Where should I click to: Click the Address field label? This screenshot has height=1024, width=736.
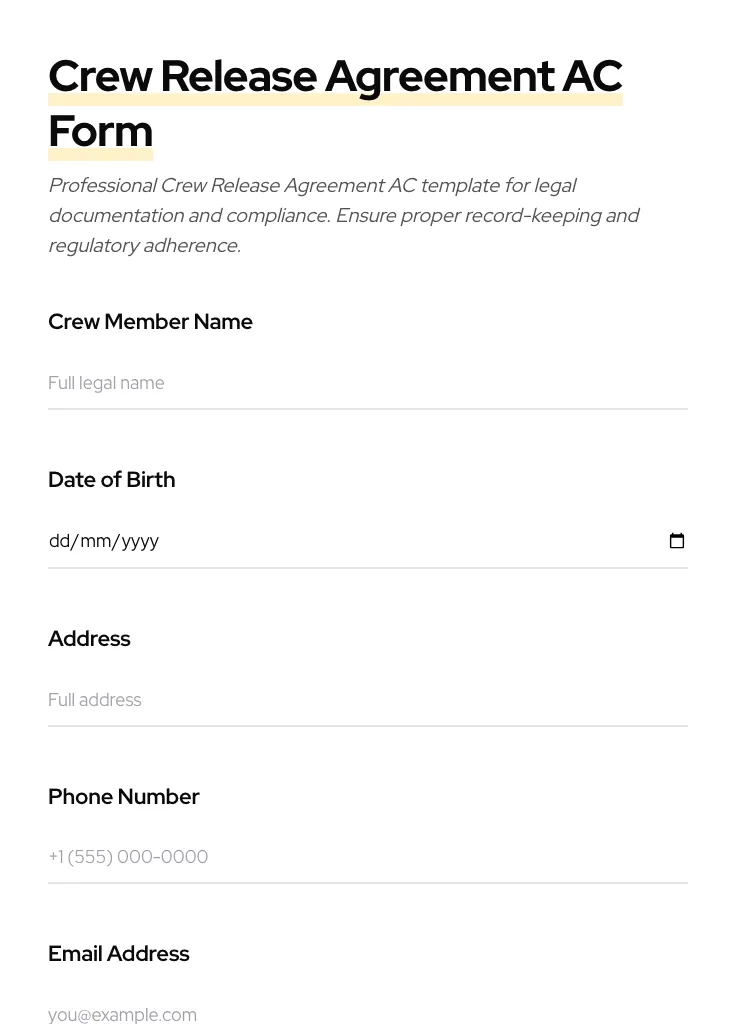[x=89, y=639]
